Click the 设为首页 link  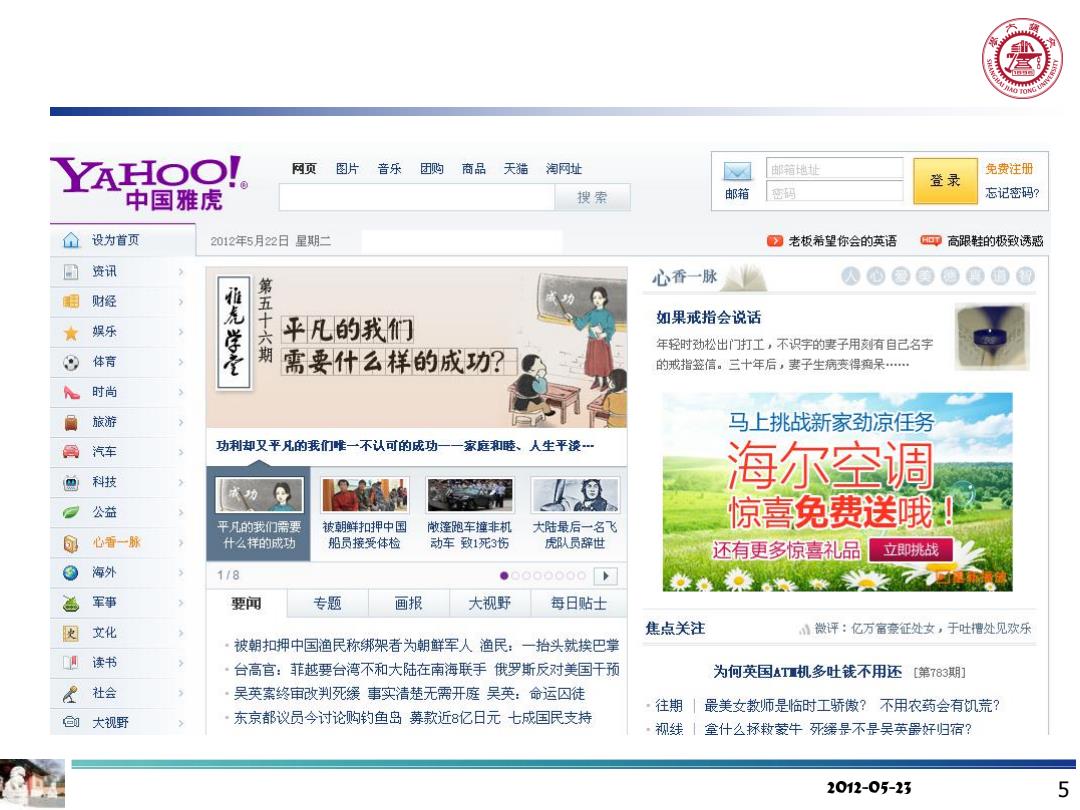(116, 240)
